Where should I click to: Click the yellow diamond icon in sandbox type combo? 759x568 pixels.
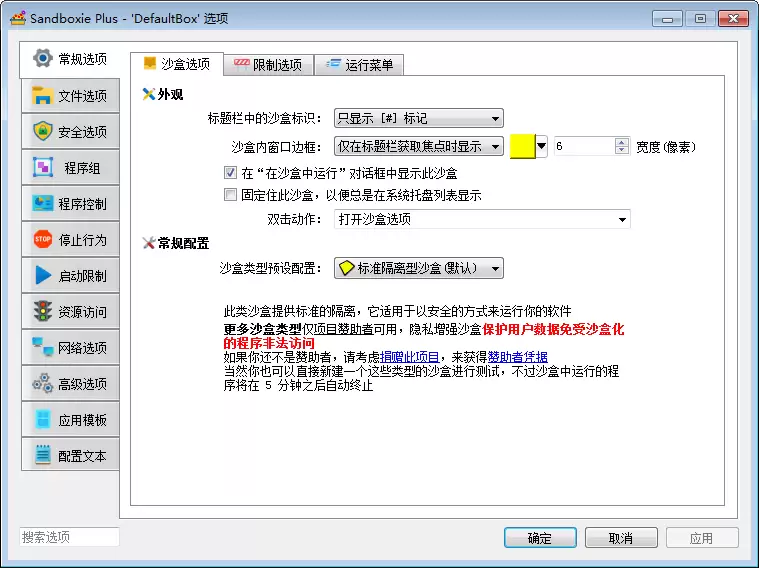[347, 268]
